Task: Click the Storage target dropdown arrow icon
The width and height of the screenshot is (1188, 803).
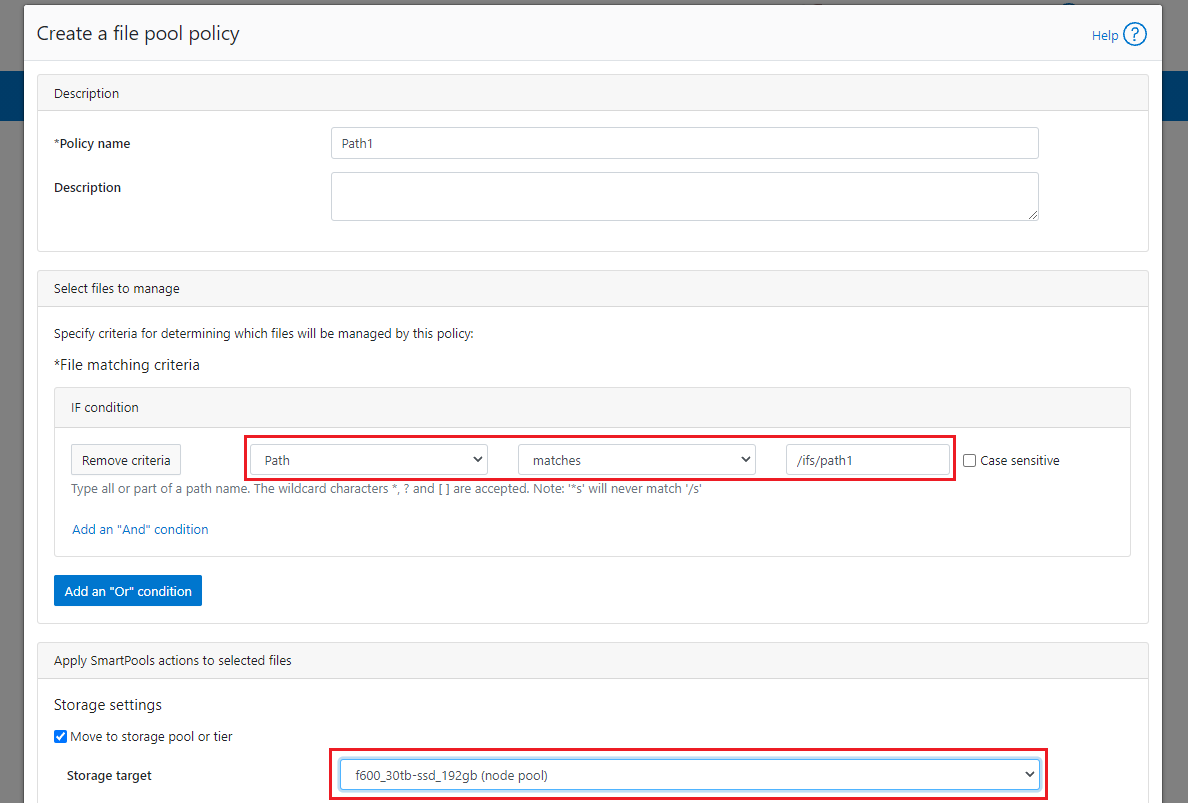Action: pos(1030,773)
